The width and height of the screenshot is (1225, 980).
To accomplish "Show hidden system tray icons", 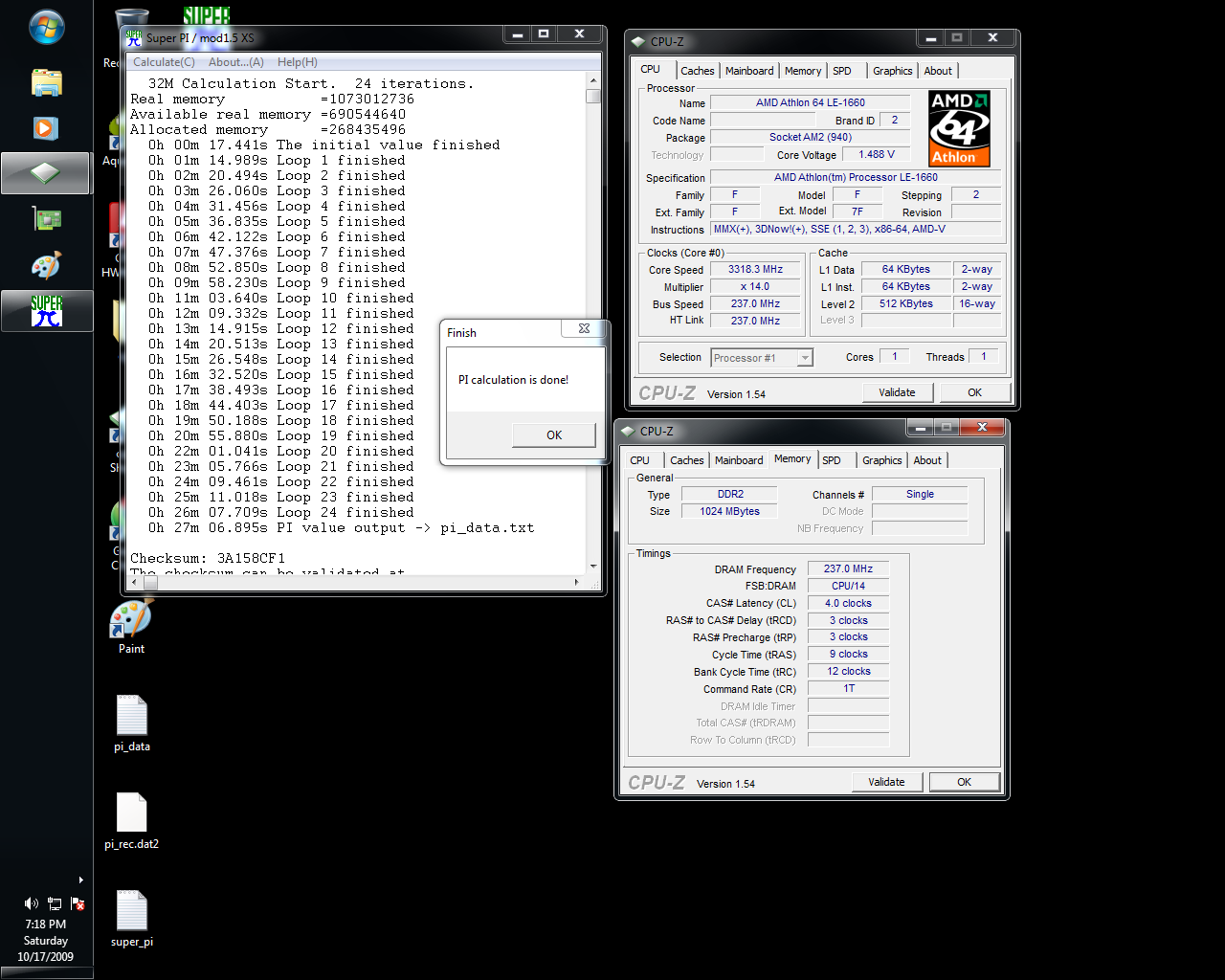I will pos(81,880).
